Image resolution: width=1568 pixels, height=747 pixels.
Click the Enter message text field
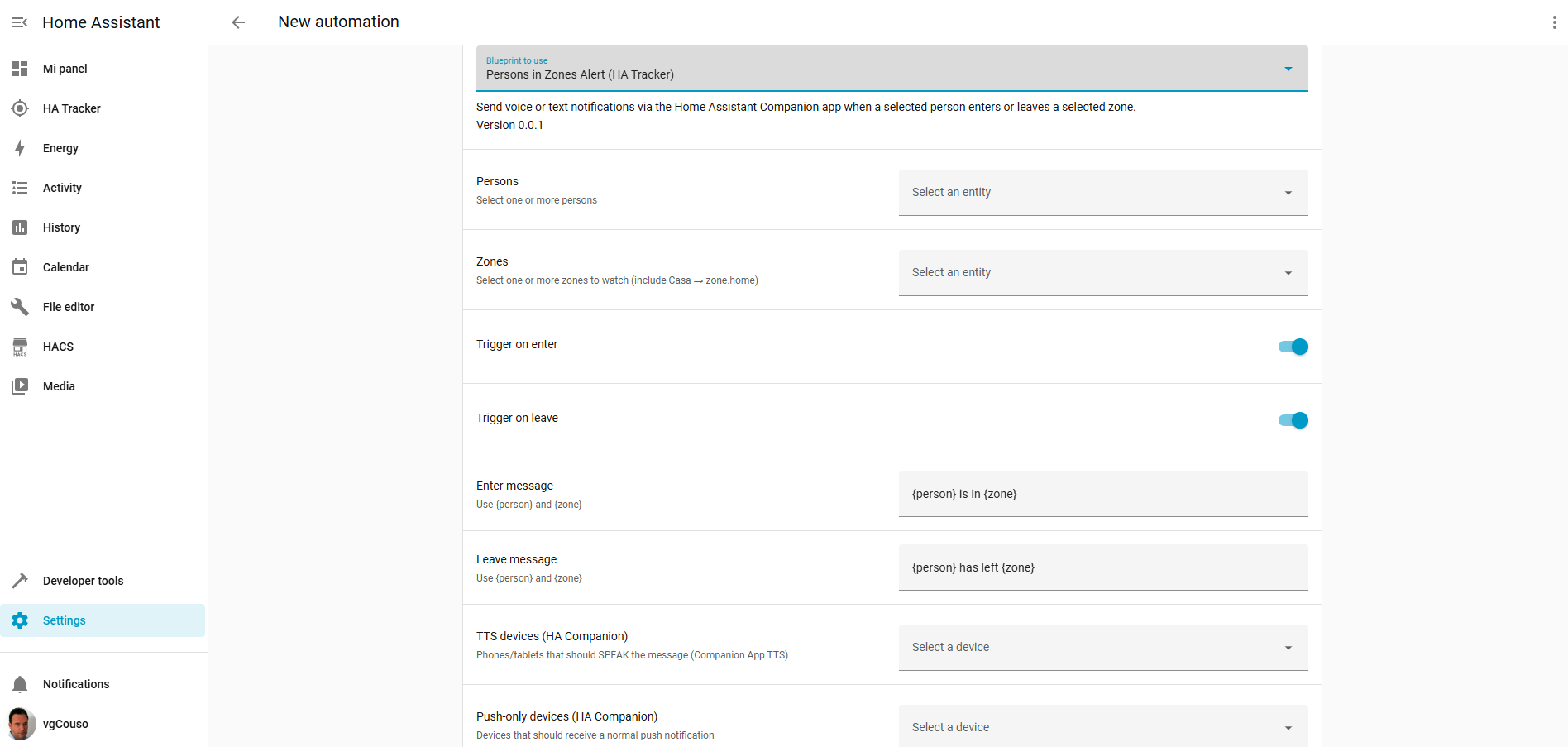1103,494
